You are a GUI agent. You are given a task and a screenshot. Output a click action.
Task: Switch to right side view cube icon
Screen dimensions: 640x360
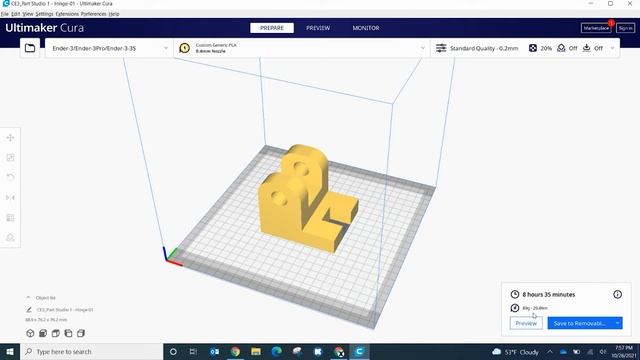(81, 333)
